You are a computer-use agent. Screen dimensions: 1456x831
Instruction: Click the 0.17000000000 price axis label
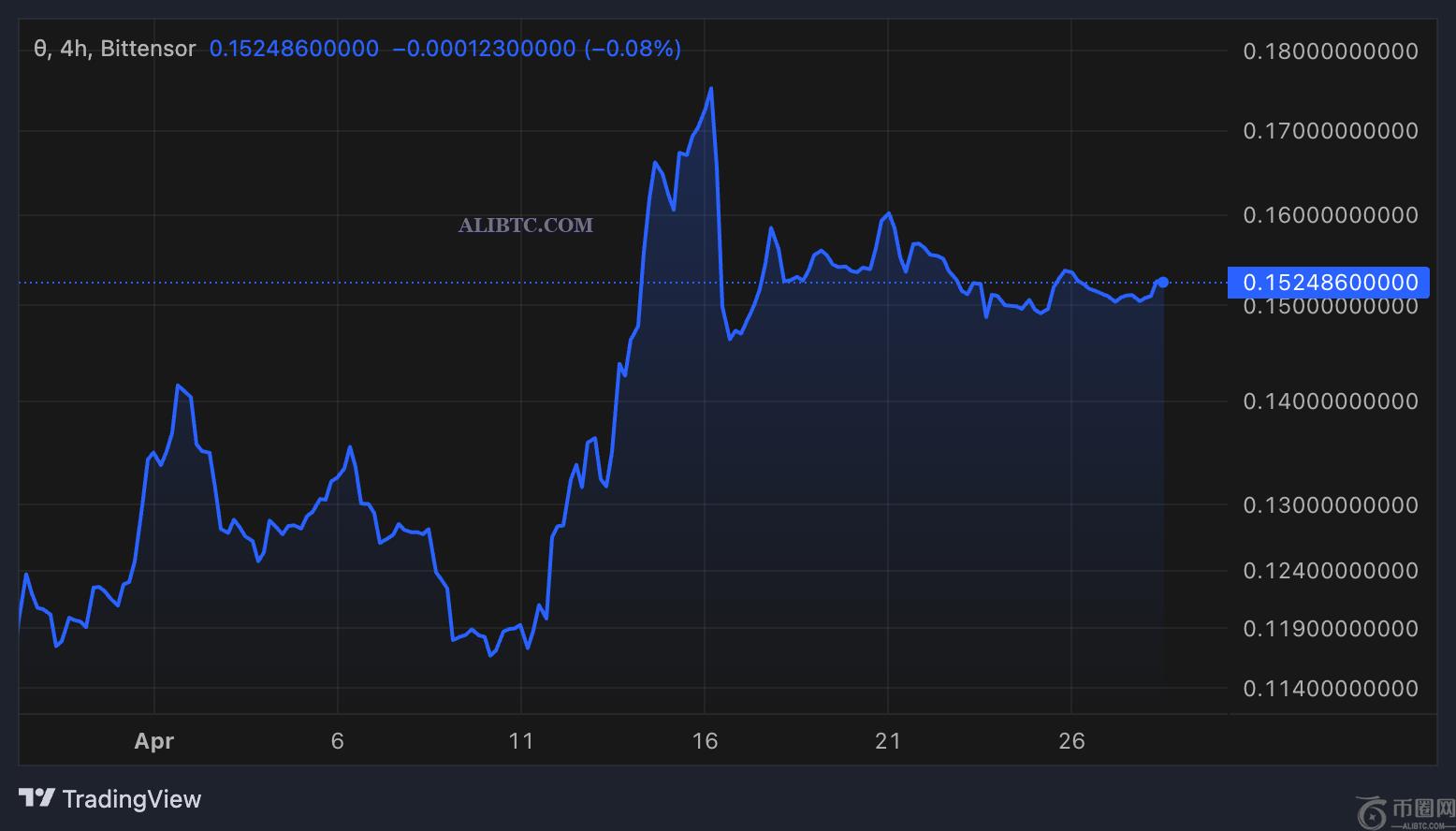pyautogui.click(x=1330, y=131)
